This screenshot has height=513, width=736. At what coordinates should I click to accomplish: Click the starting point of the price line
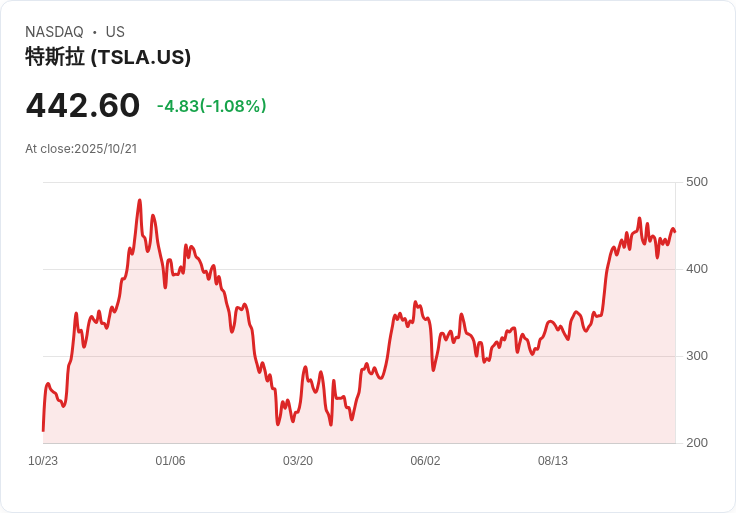click(x=43, y=430)
